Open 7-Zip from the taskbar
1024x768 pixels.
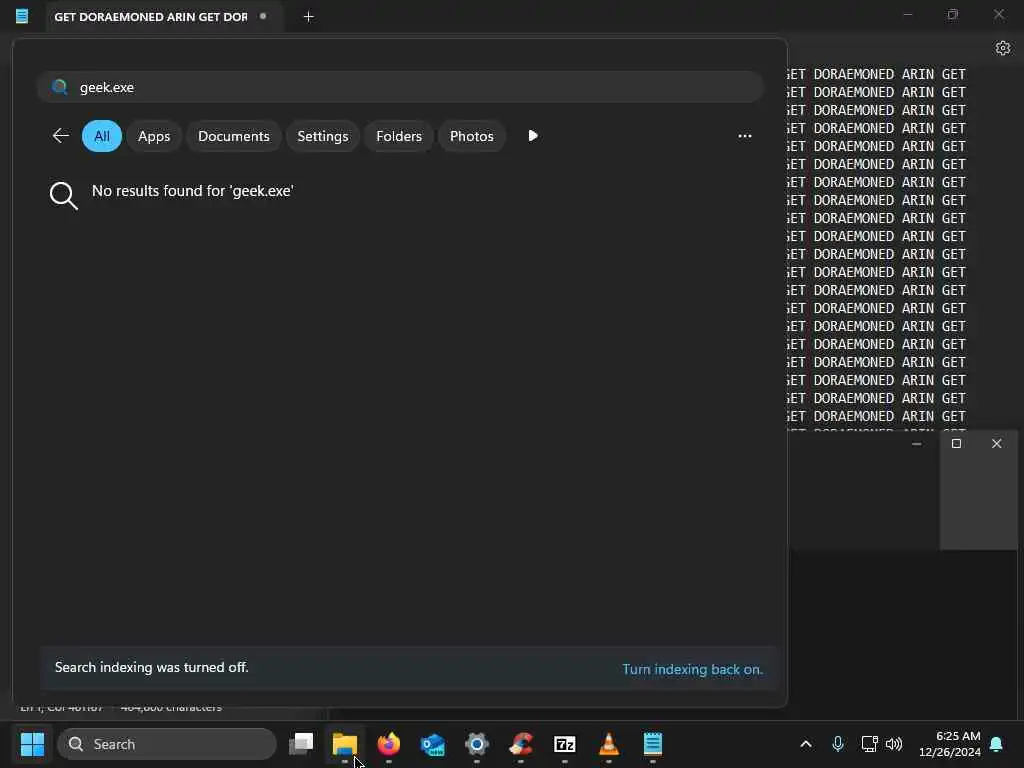pos(565,744)
